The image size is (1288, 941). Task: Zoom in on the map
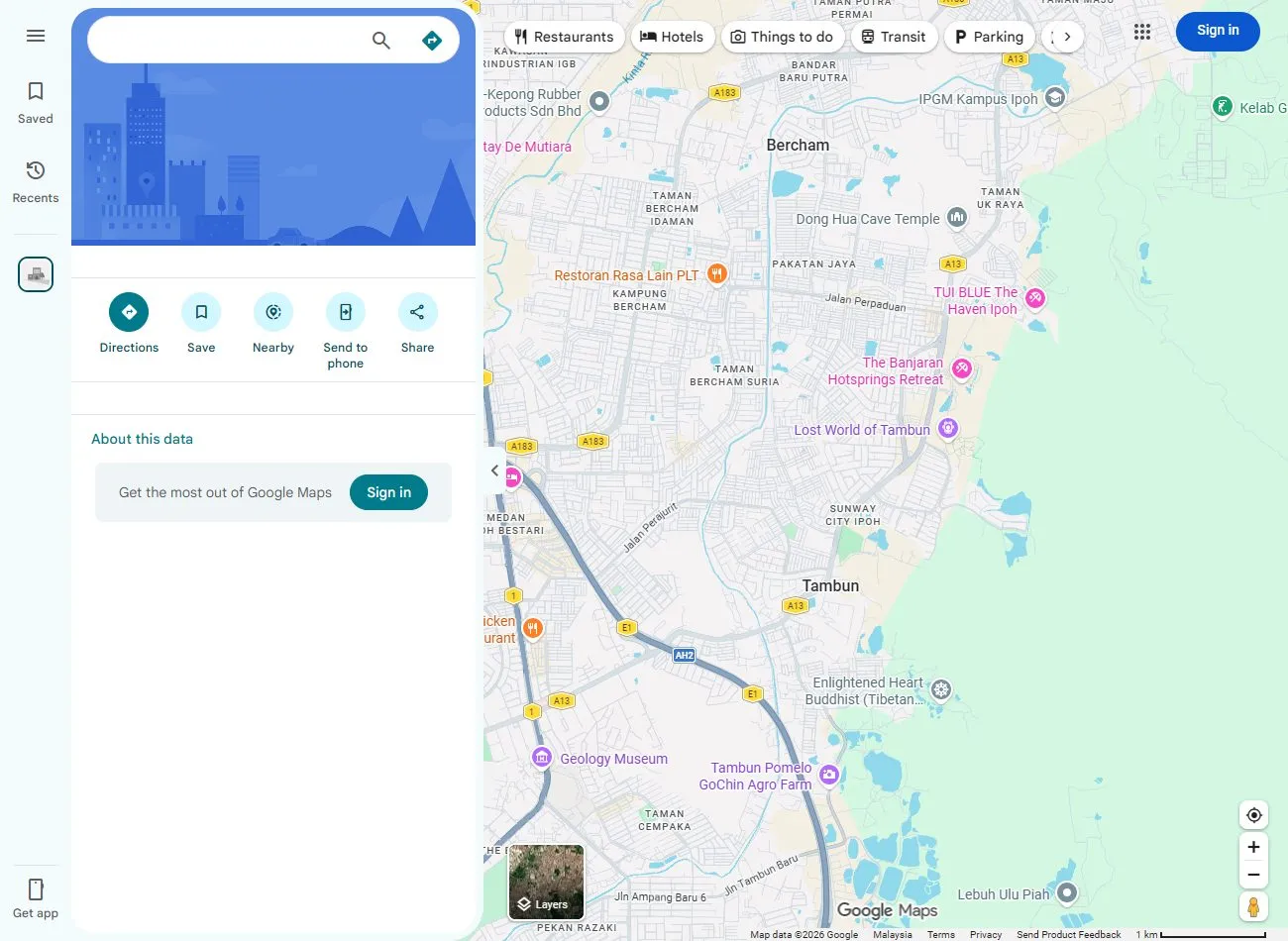1253,847
